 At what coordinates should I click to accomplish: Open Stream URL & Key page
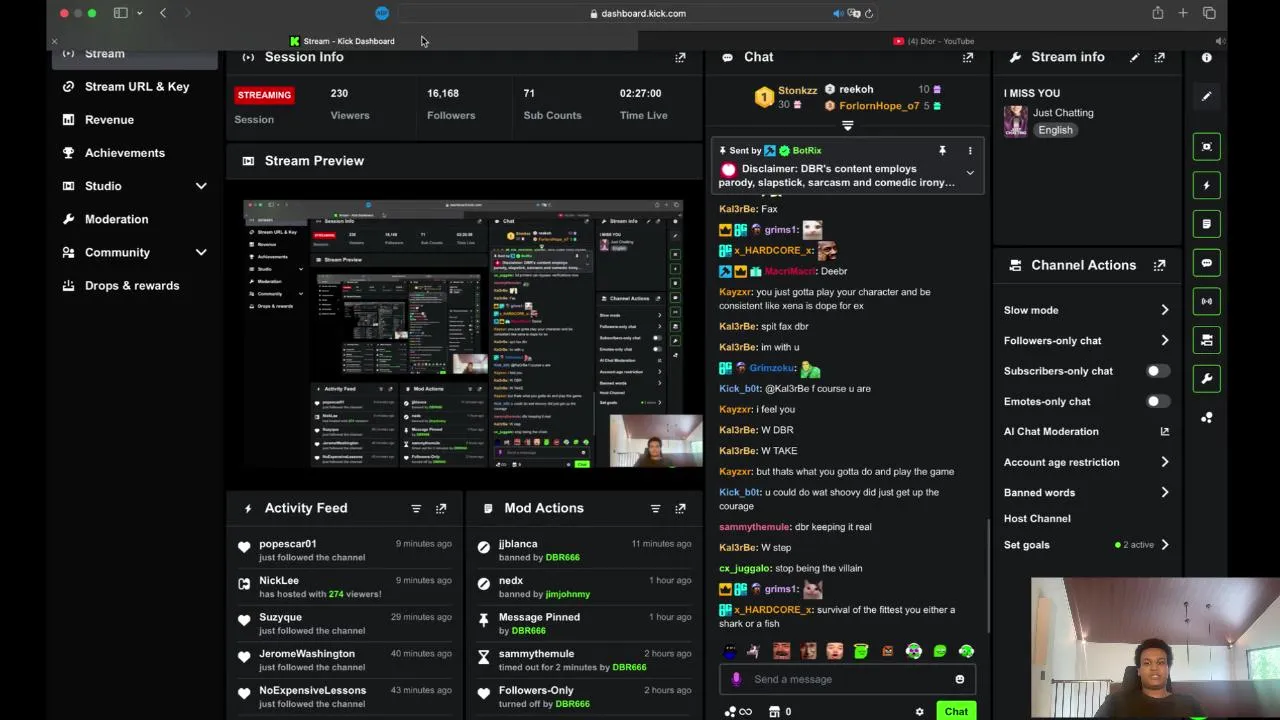pyautogui.click(x=136, y=87)
